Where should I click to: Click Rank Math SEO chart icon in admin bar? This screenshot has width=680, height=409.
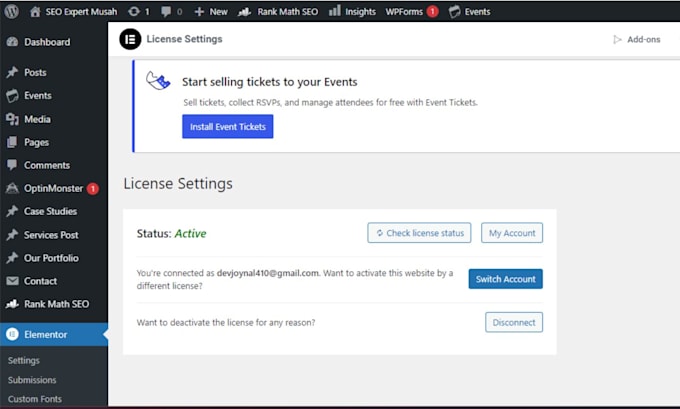pyautogui.click(x=244, y=12)
